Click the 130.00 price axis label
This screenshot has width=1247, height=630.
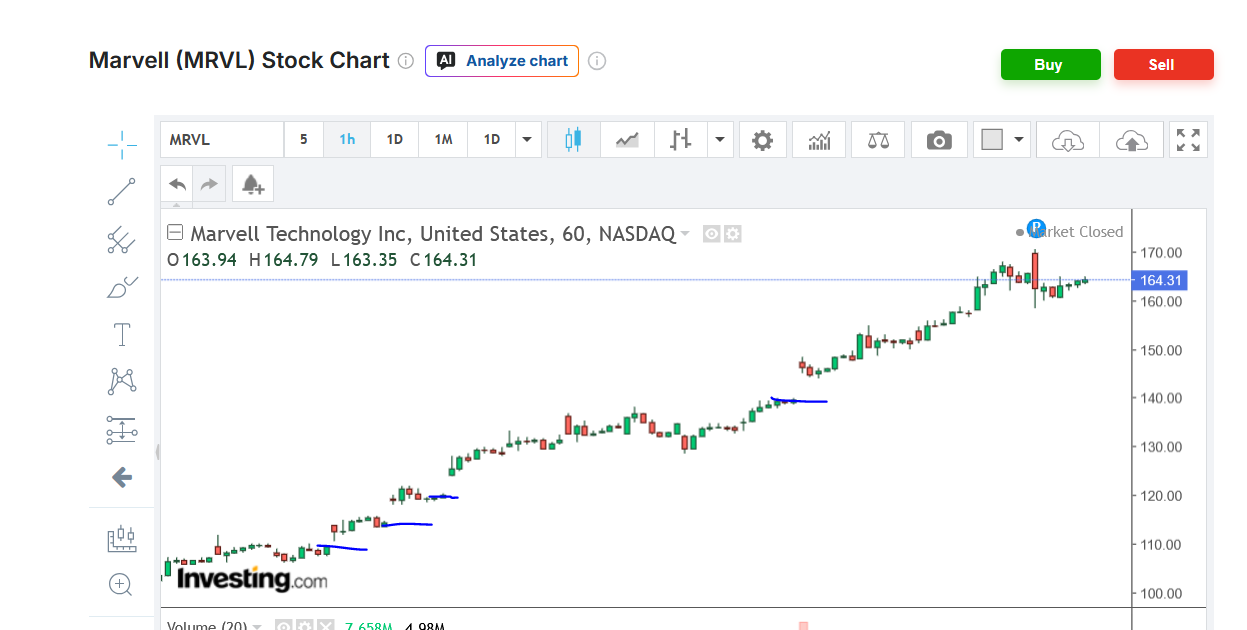[1162, 447]
